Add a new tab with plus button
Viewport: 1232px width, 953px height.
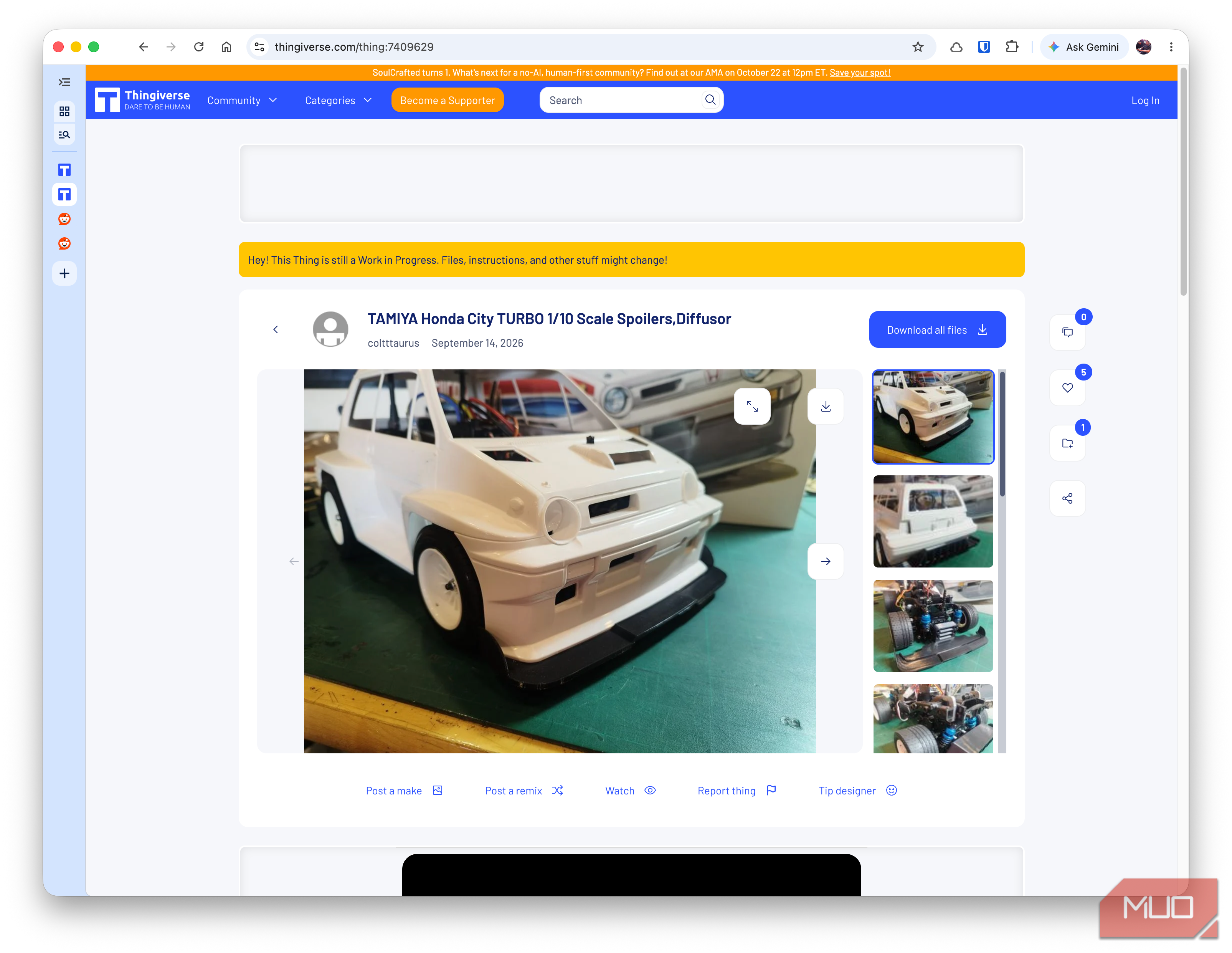pos(64,274)
